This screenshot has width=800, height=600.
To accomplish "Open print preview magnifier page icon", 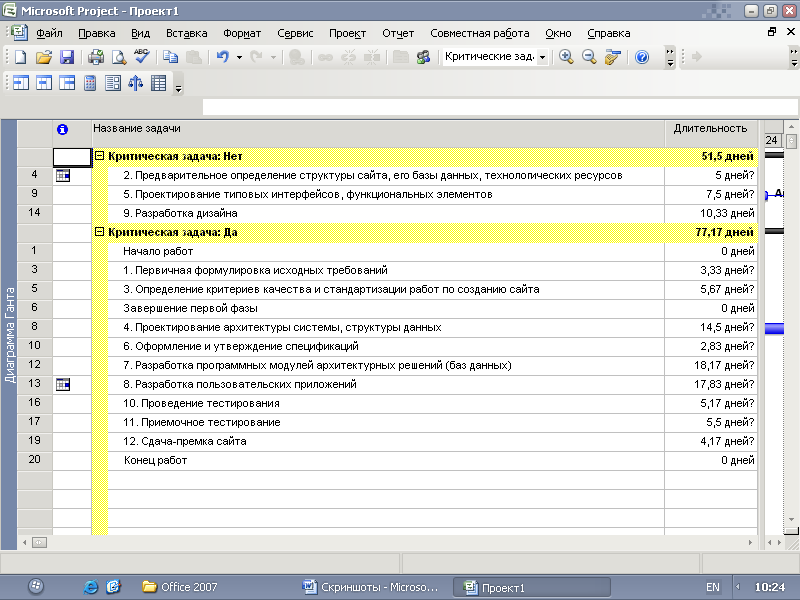I will [119, 57].
